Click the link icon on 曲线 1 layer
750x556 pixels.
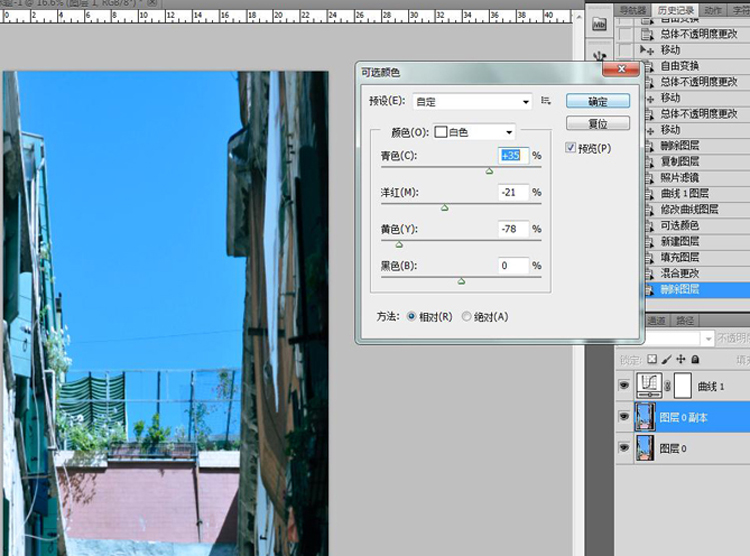pos(667,386)
